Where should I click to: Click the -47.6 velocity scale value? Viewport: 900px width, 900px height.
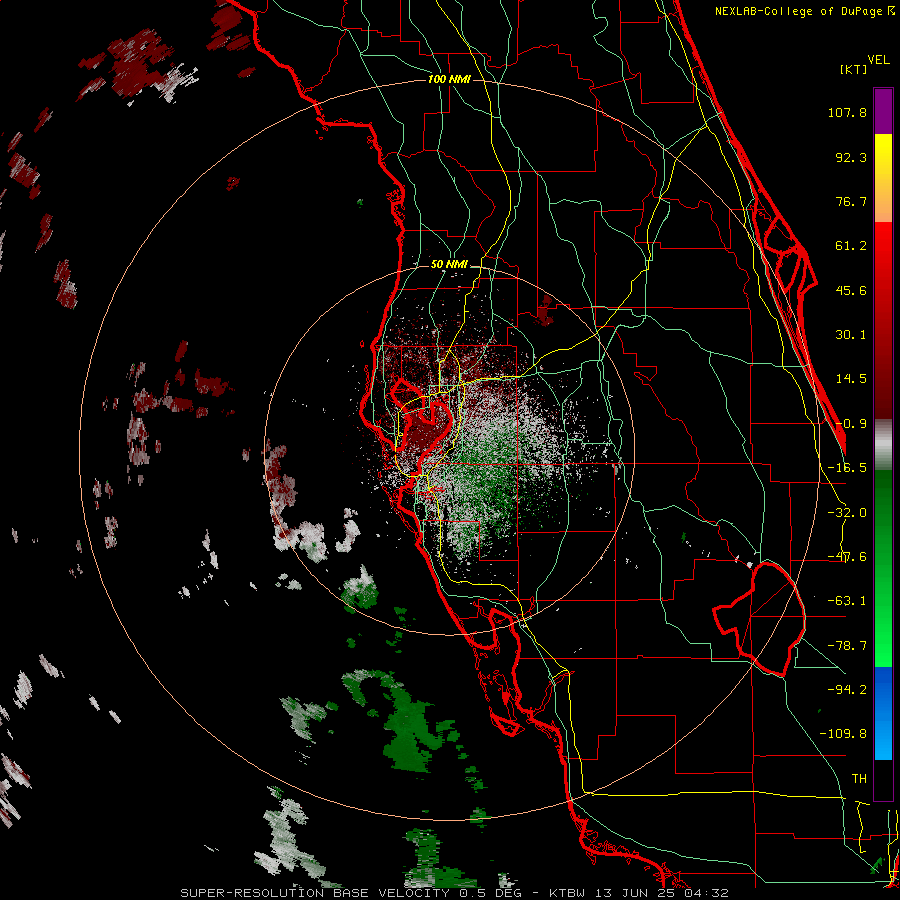point(847,557)
